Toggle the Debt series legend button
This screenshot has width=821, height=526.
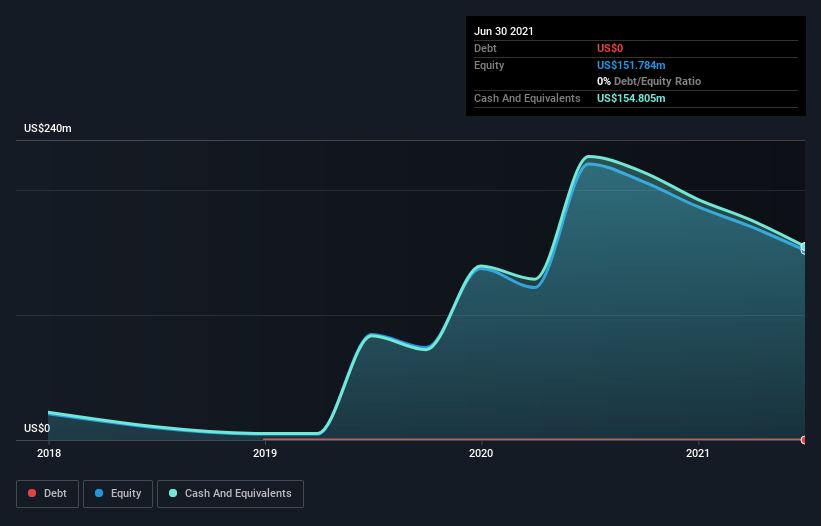tap(47, 494)
